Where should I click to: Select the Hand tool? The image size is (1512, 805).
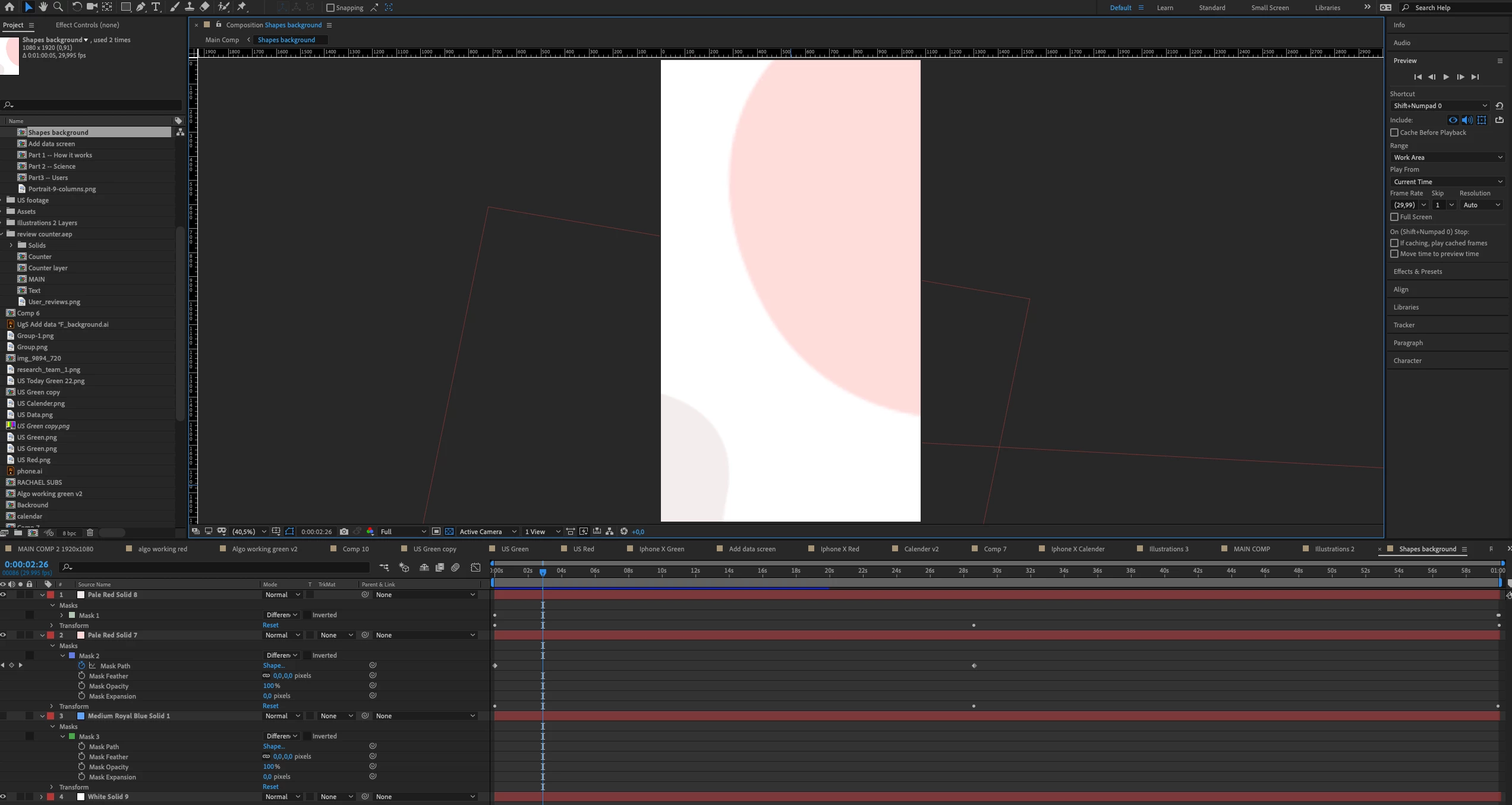[43, 7]
